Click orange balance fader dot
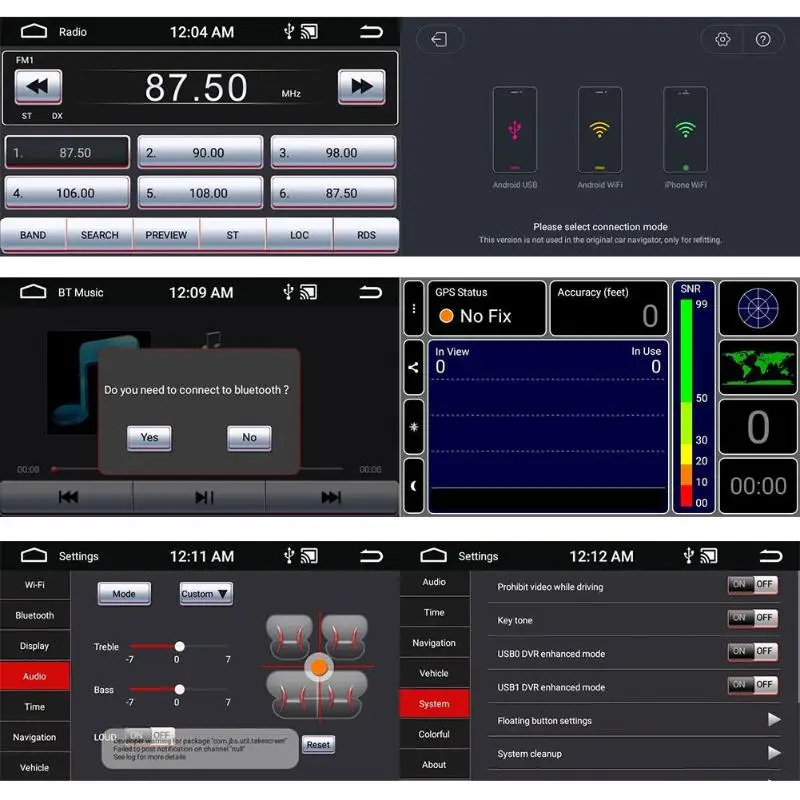Image resolution: width=800 pixels, height=800 pixels. [x=319, y=667]
